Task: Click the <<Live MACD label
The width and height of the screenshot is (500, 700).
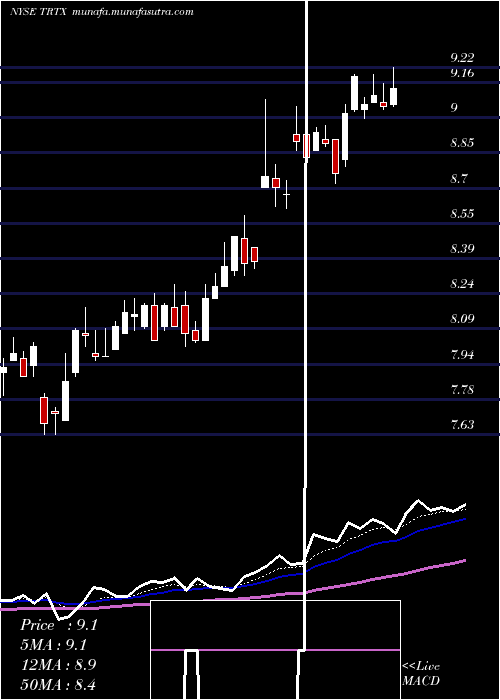Action: (421, 674)
